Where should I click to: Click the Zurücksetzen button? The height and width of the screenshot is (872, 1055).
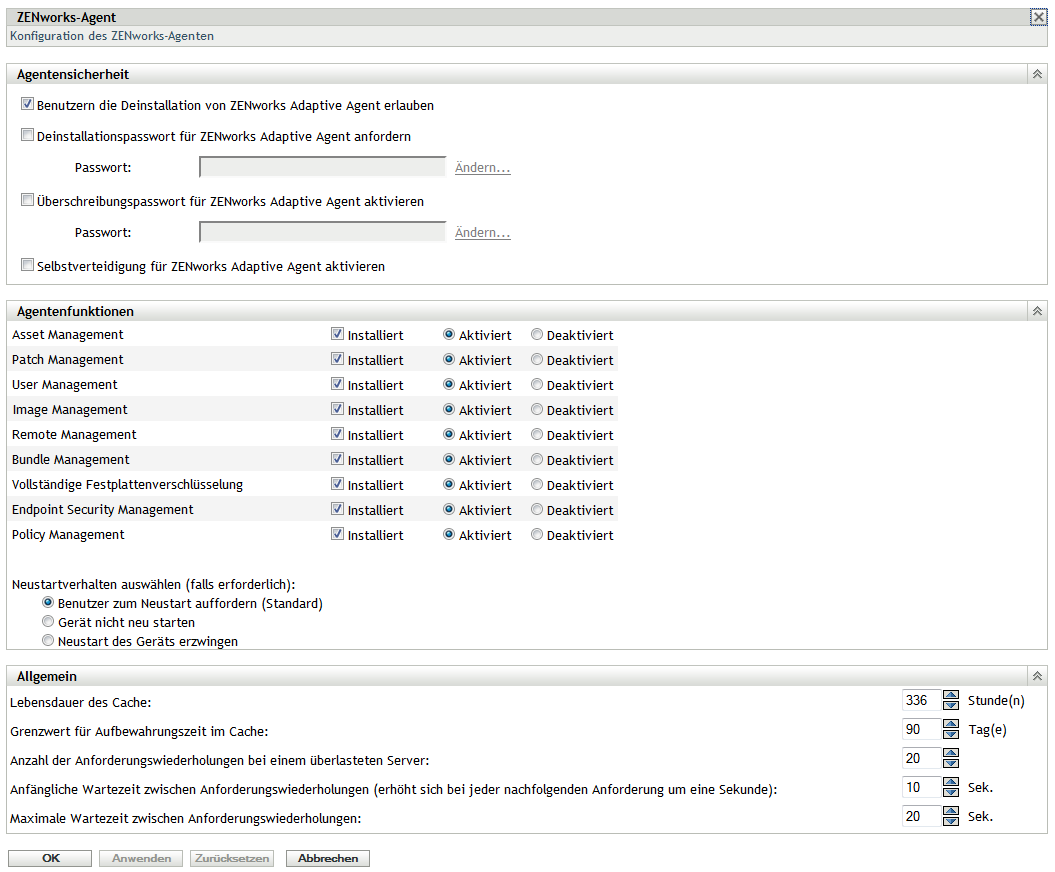[231, 858]
